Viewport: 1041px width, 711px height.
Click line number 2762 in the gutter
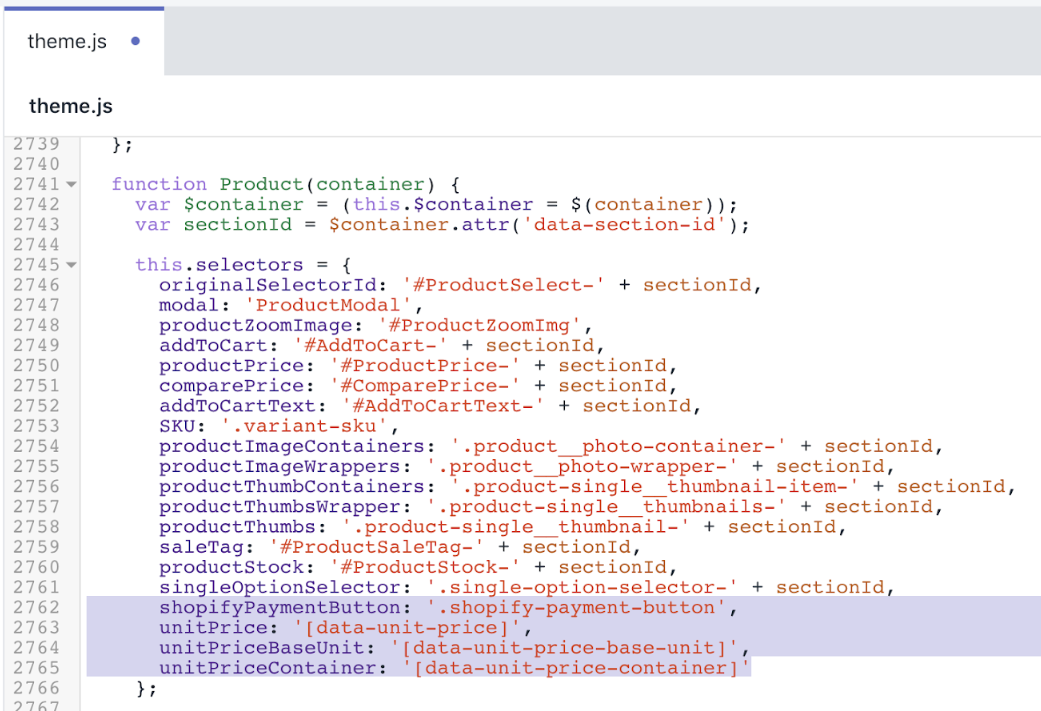(36, 607)
